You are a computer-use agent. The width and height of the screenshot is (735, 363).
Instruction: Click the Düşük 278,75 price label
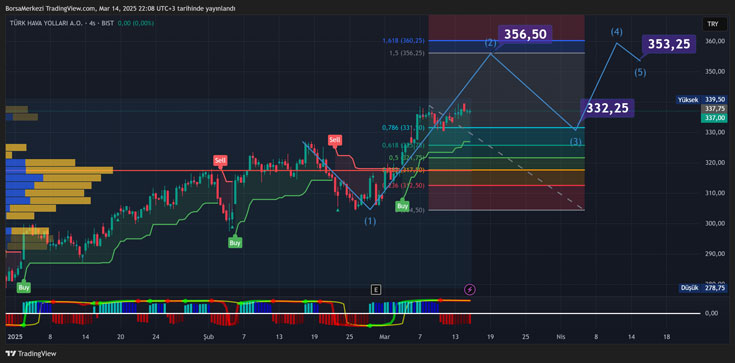[x=703, y=288]
